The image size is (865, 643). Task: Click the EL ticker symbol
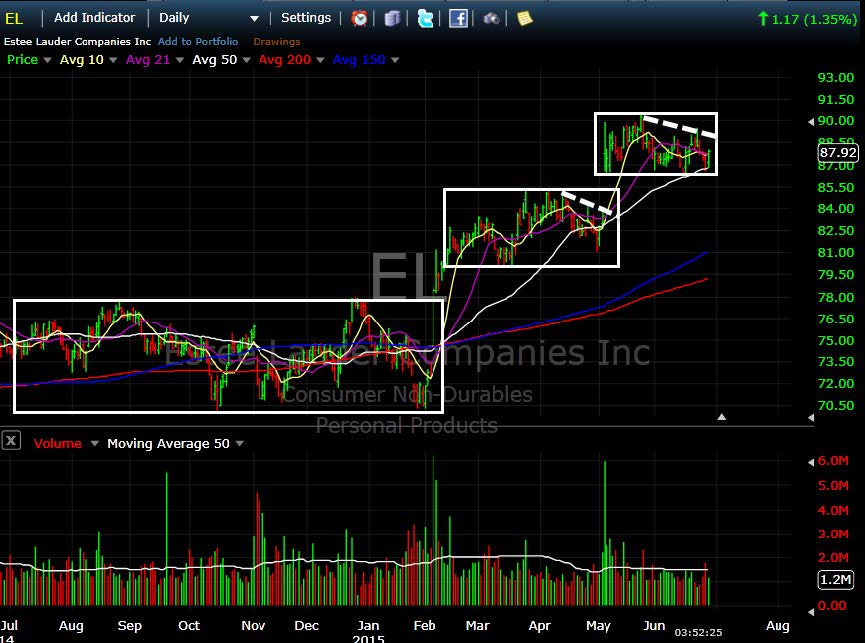click(x=14, y=19)
